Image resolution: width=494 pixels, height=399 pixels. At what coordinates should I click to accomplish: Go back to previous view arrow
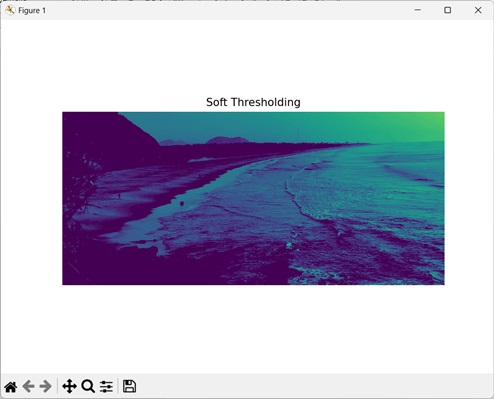click(x=29, y=387)
